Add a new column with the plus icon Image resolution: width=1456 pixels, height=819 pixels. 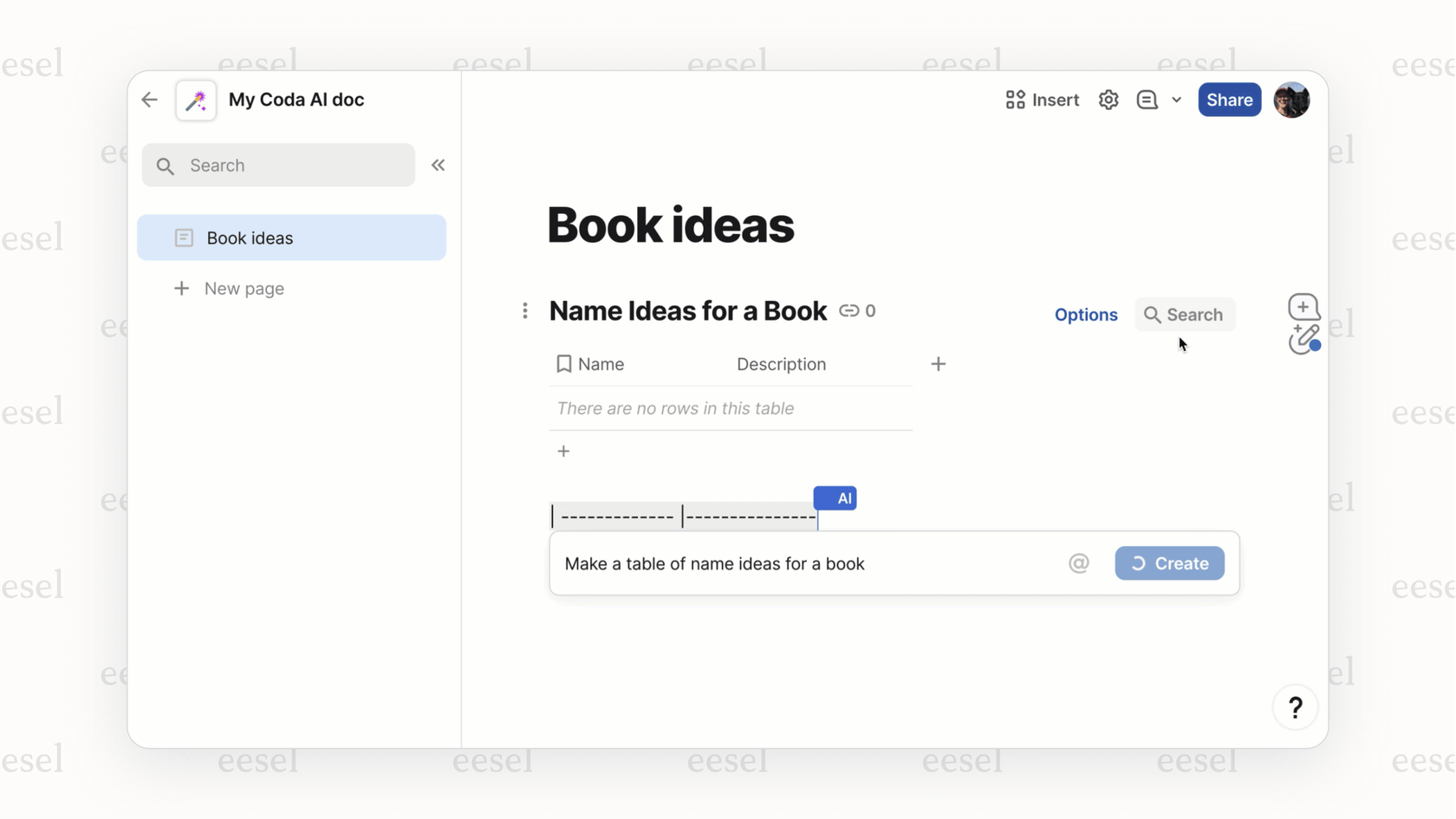938,364
